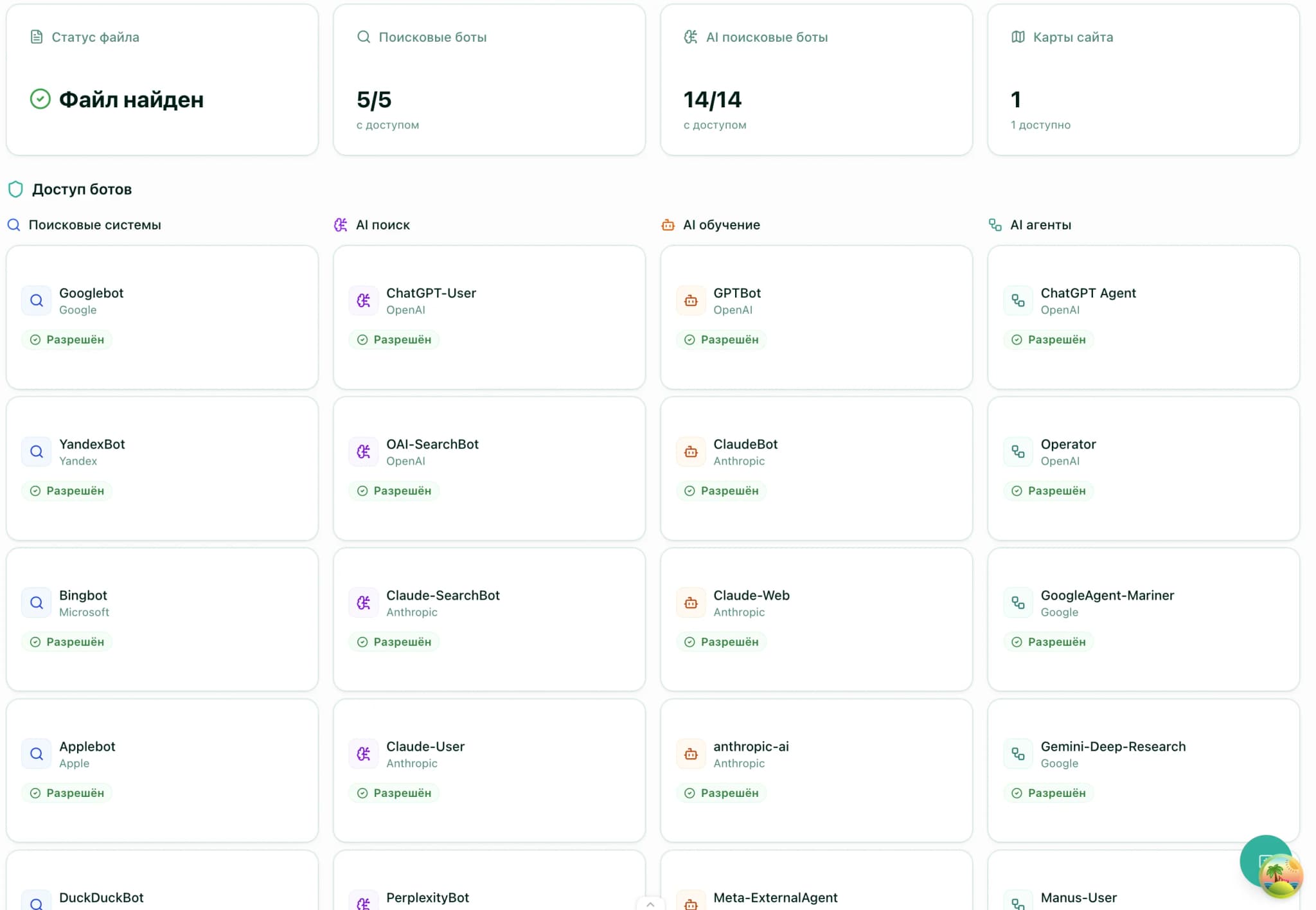Image resolution: width=1316 pixels, height=910 pixels.
Task: Click the green check next to Файл найден
Action: [40, 99]
